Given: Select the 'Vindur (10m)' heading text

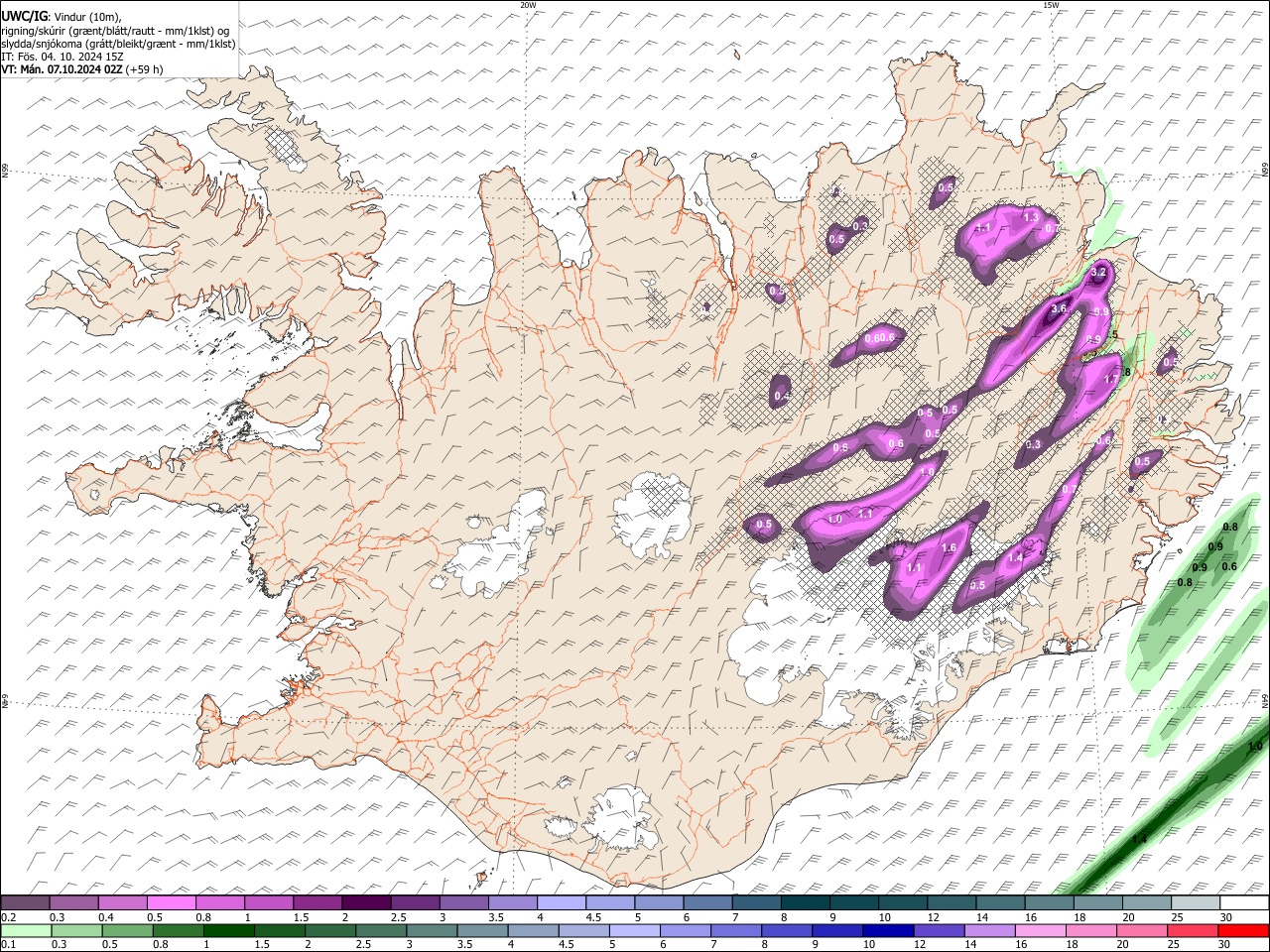Looking at the screenshot, I should tap(86, 17).
